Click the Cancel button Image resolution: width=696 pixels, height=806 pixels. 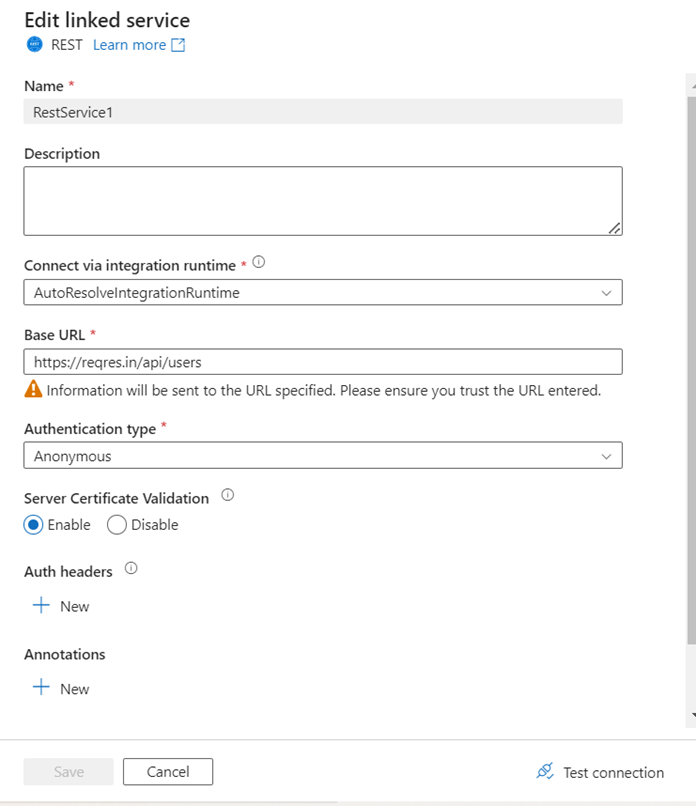(x=168, y=771)
